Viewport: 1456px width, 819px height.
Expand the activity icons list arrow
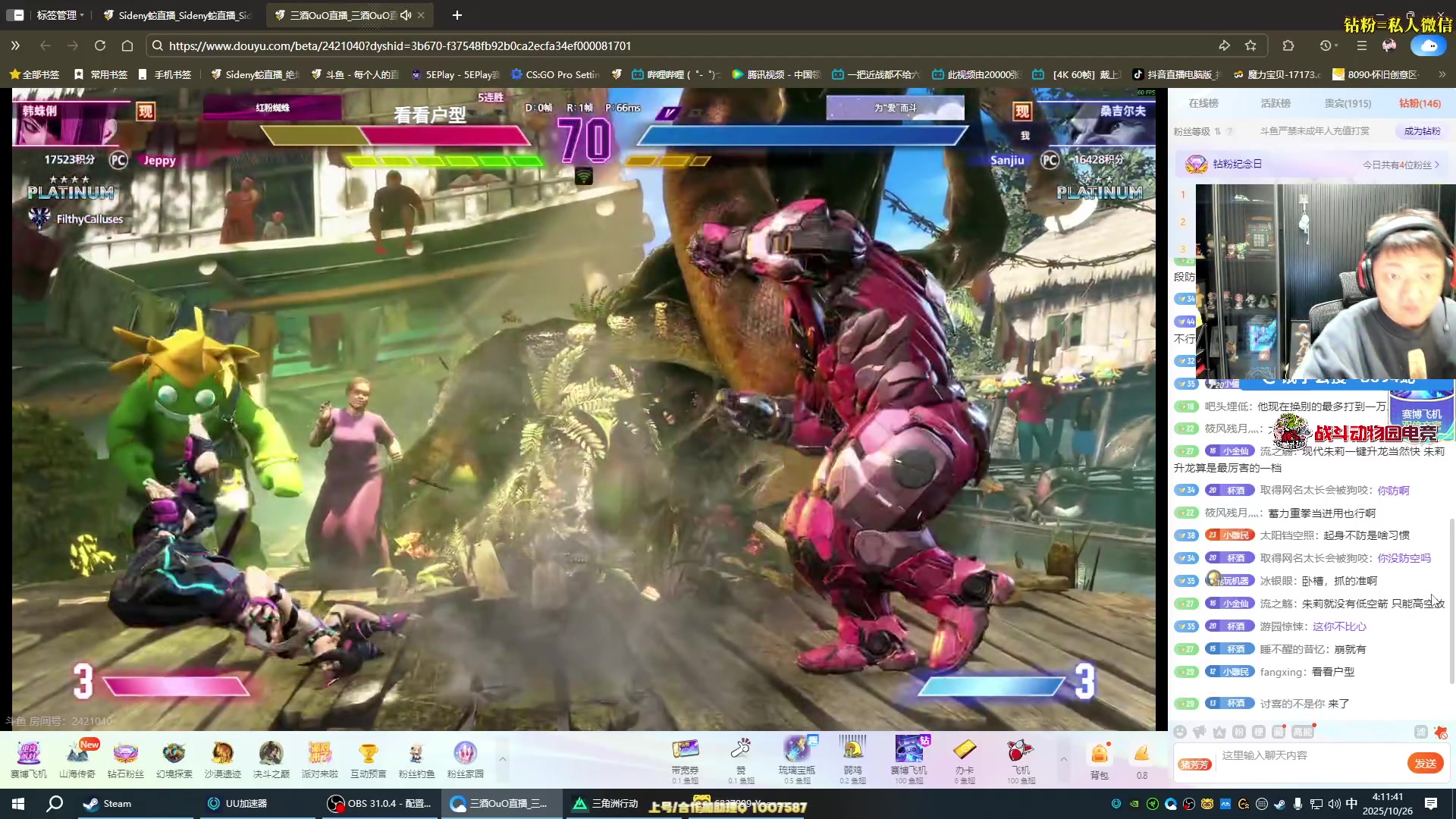click(x=502, y=759)
